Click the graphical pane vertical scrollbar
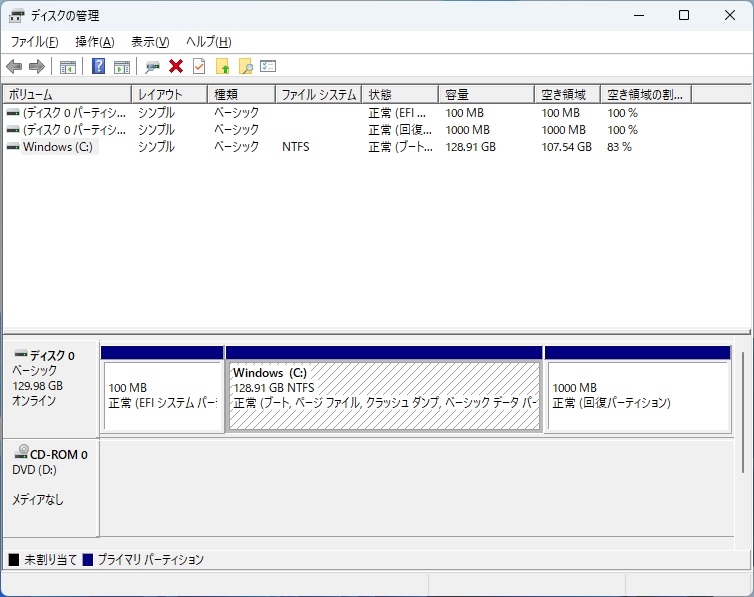This screenshot has width=754, height=597. point(742,411)
